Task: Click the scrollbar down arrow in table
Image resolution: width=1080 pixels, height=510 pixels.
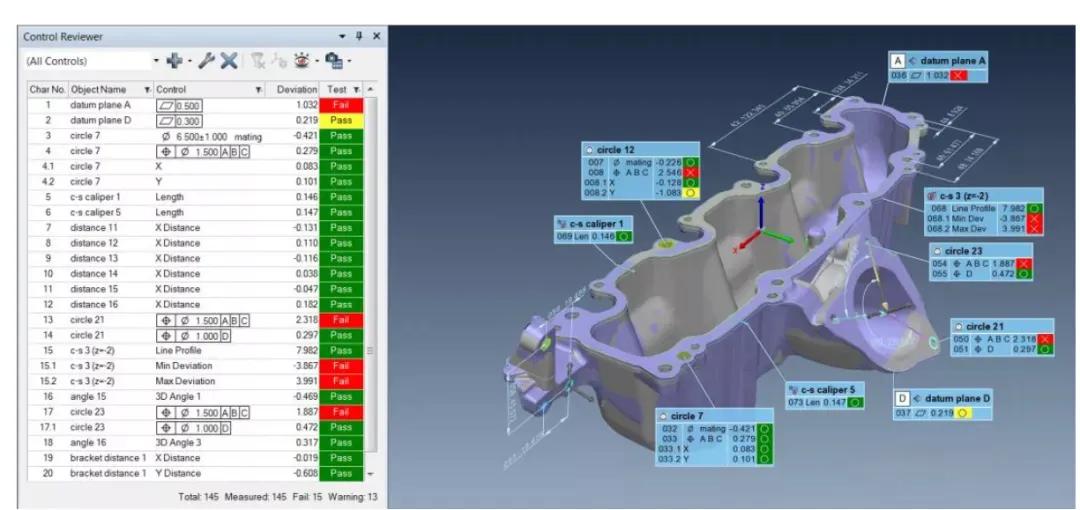Action: tap(371, 474)
